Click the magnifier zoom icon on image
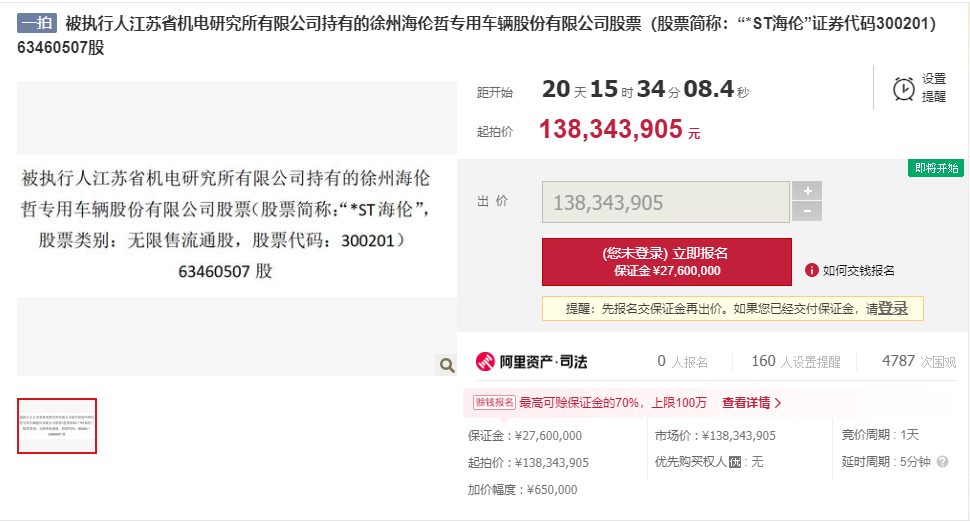 point(446,366)
